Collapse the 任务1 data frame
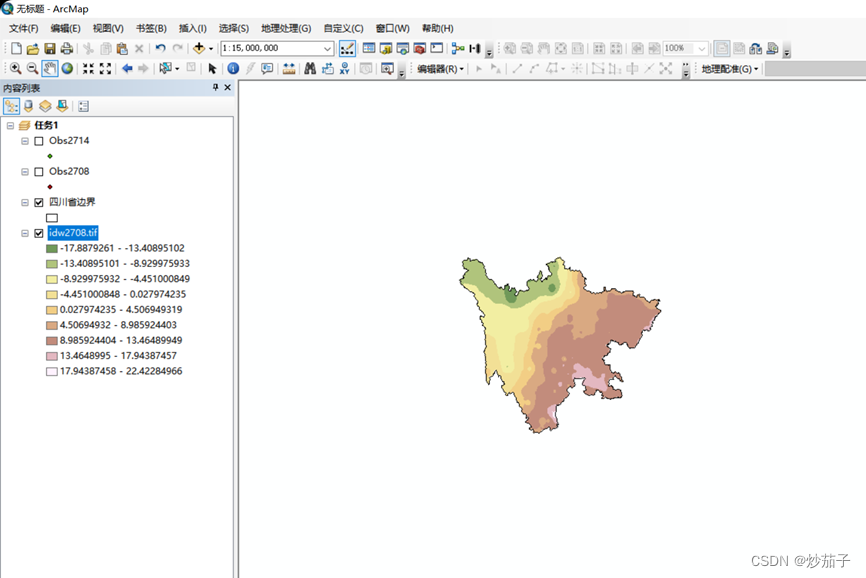The image size is (866, 578). [10, 125]
